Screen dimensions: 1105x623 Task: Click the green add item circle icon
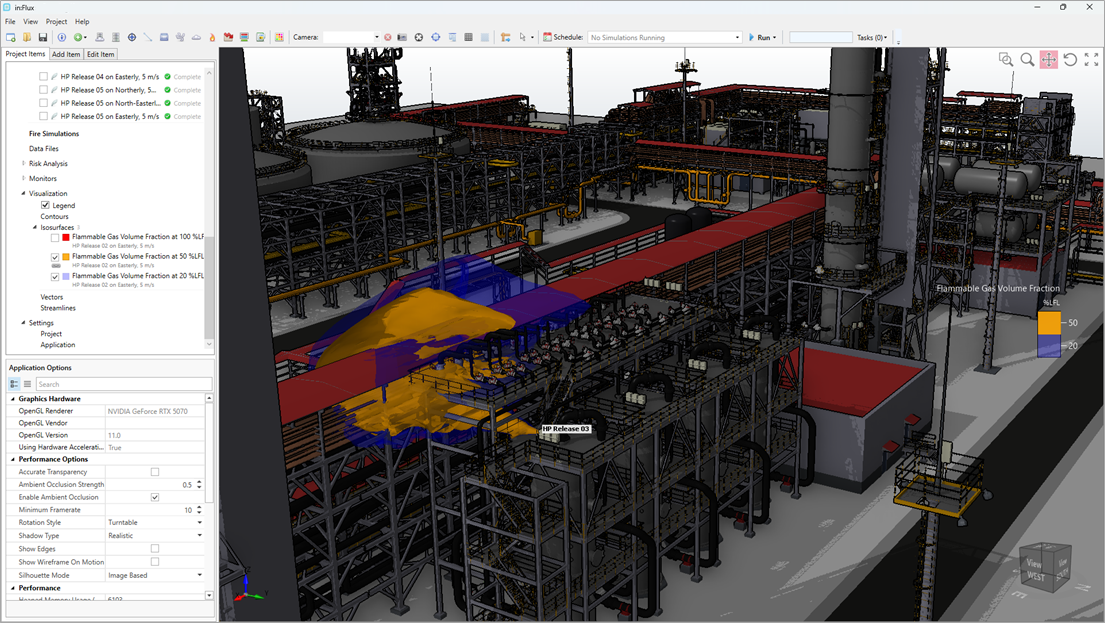point(78,37)
